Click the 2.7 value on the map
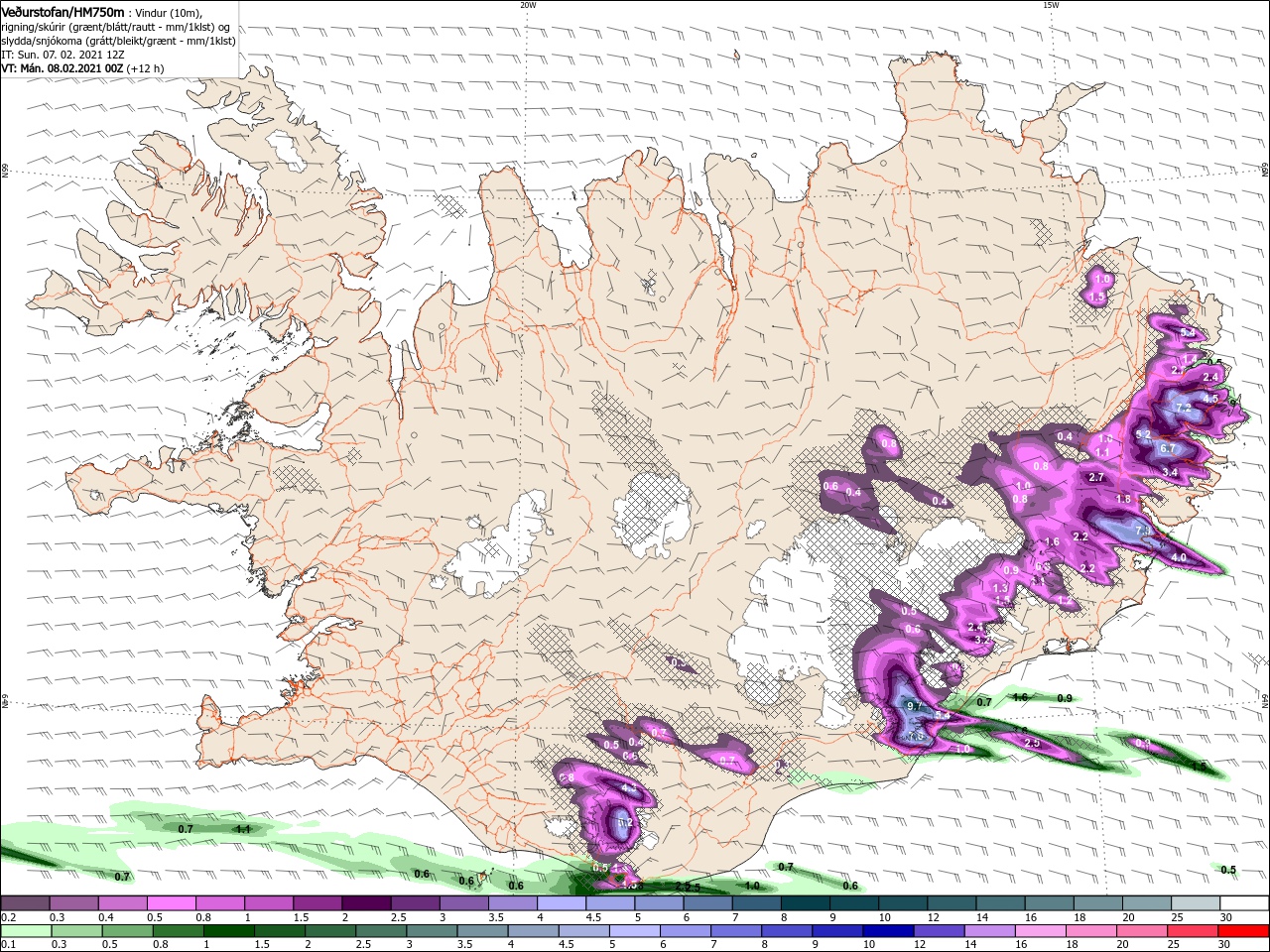Image resolution: width=1270 pixels, height=952 pixels. [x=1096, y=477]
